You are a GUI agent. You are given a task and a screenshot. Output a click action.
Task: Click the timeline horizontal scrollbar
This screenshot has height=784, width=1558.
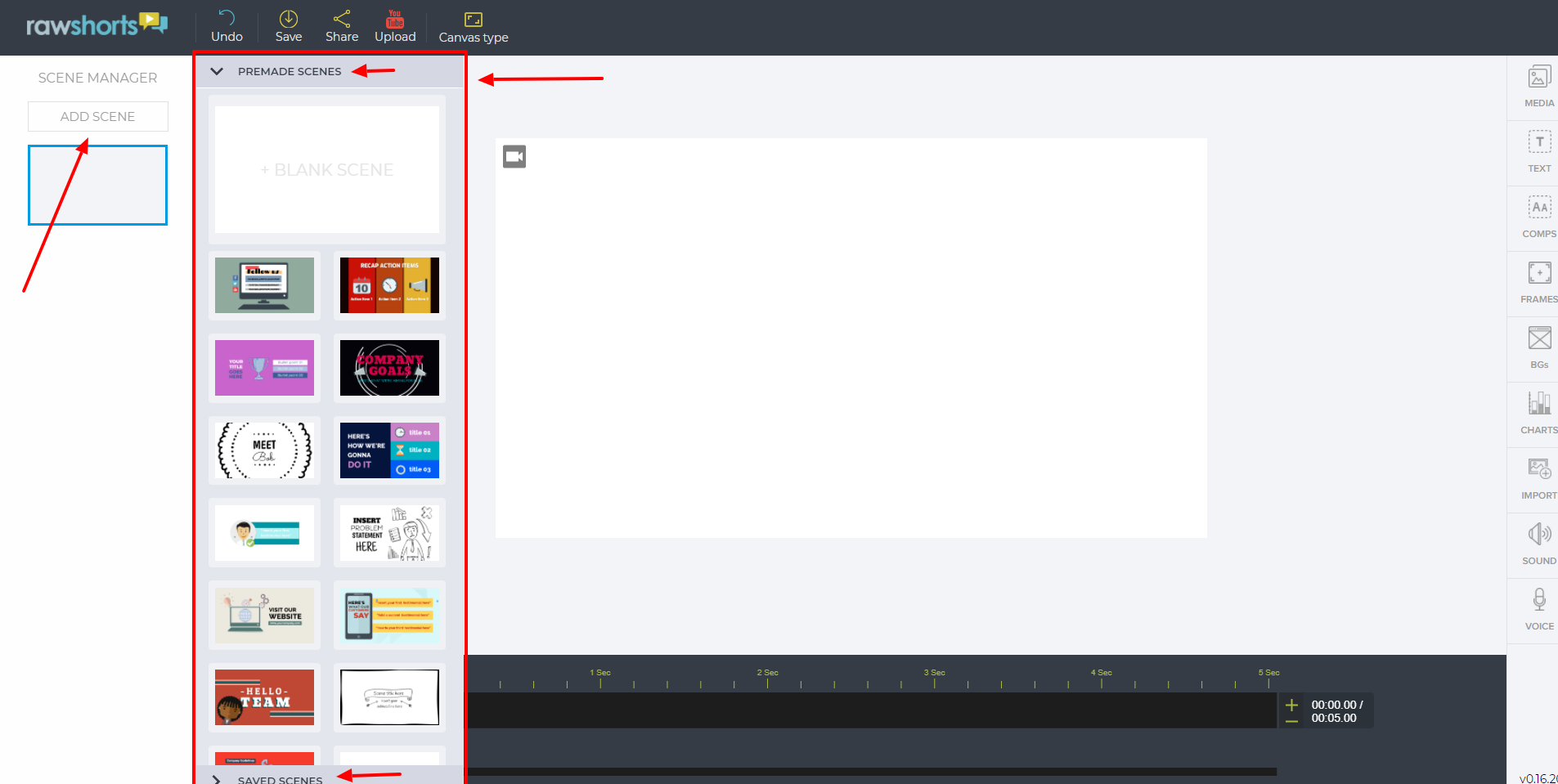click(872, 772)
